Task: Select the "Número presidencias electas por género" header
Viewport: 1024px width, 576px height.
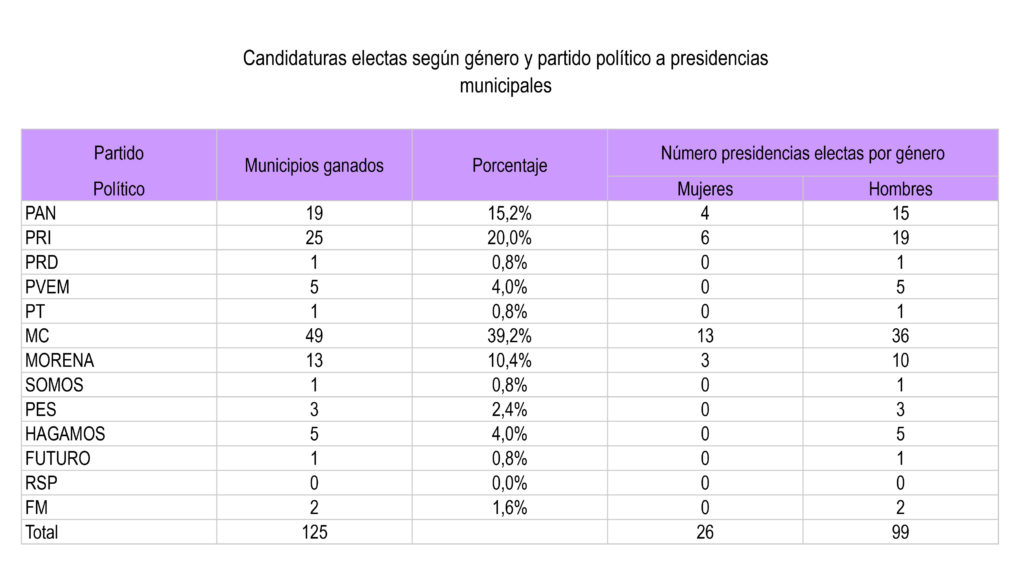Action: coord(802,154)
